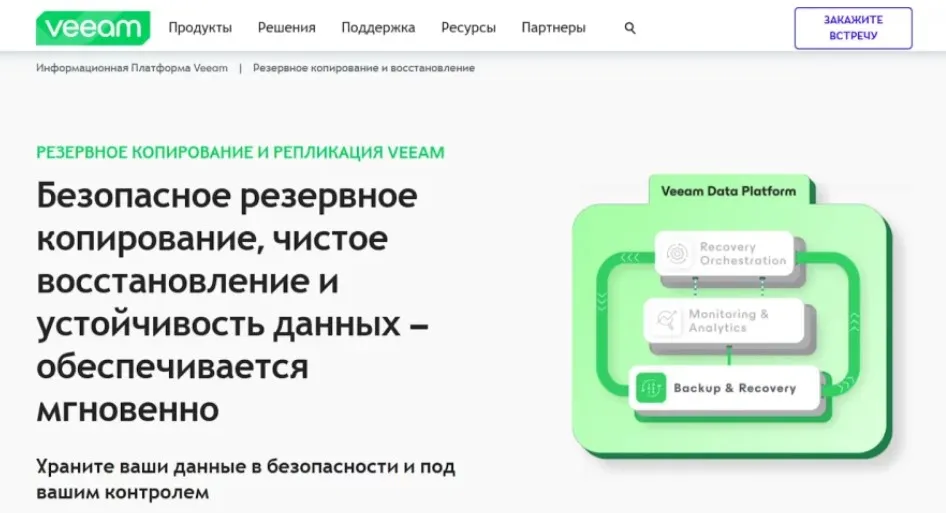Click the ЗАКАЖИТЕ ВСТРЕЧУ button
This screenshot has width=946, height=513.
point(853,28)
